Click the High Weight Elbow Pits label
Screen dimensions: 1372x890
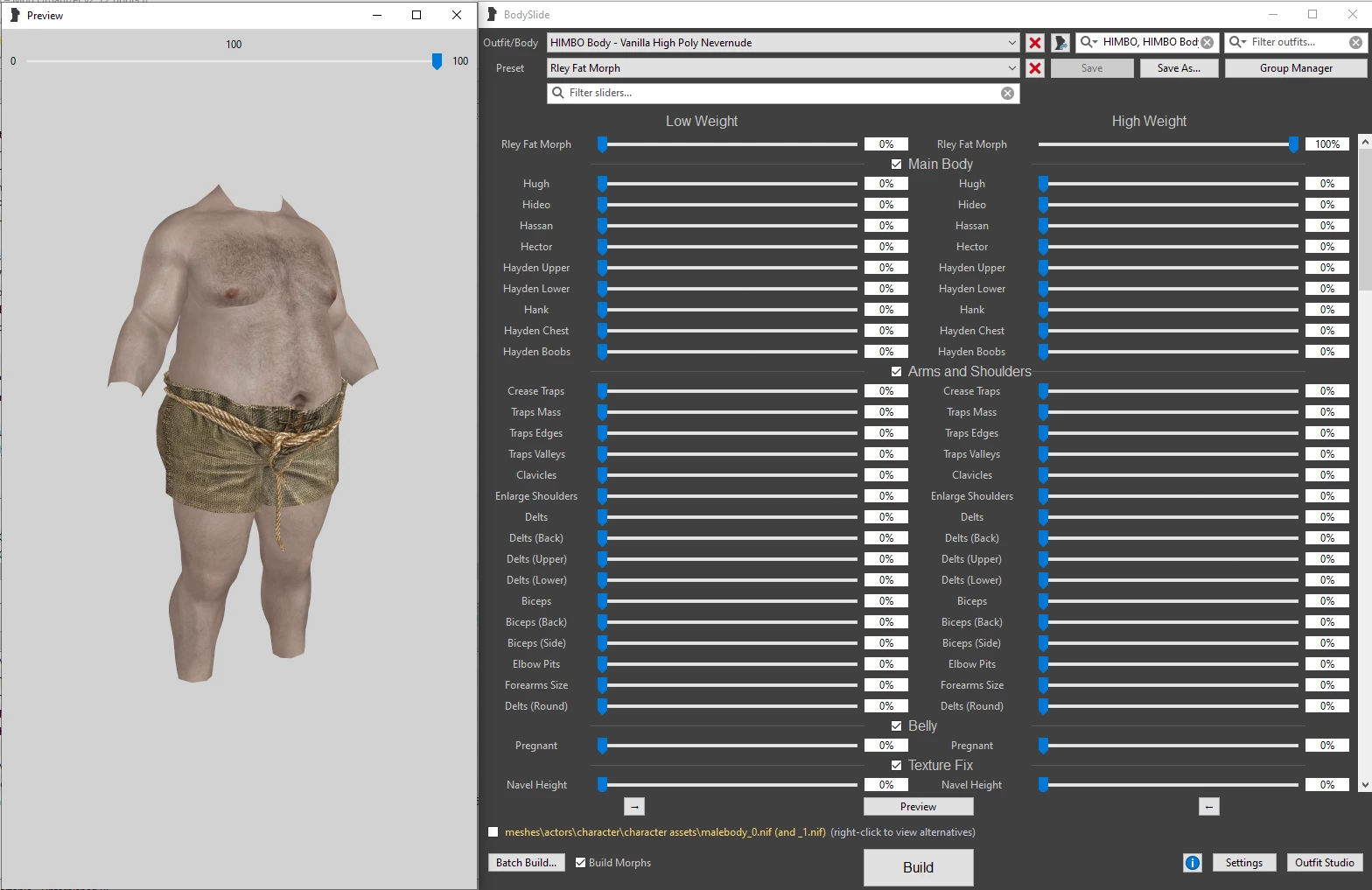coord(972,664)
